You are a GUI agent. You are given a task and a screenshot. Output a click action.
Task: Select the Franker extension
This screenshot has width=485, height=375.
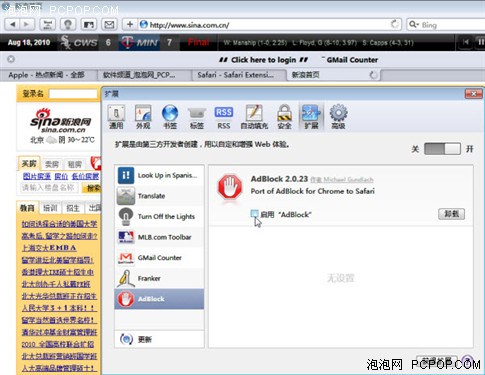click(x=159, y=278)
